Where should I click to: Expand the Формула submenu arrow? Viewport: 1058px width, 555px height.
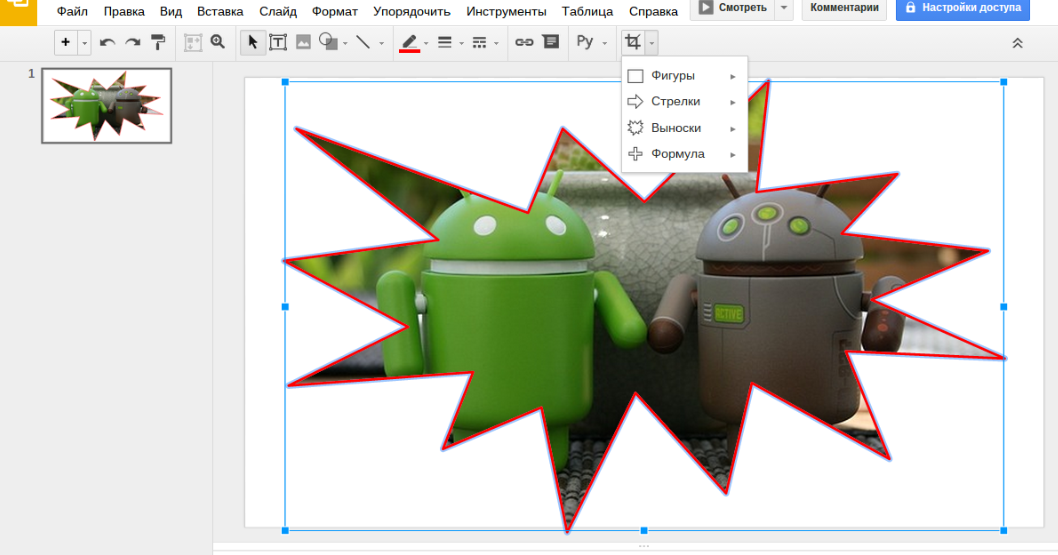pyautogui.click(x=733, y=155)
